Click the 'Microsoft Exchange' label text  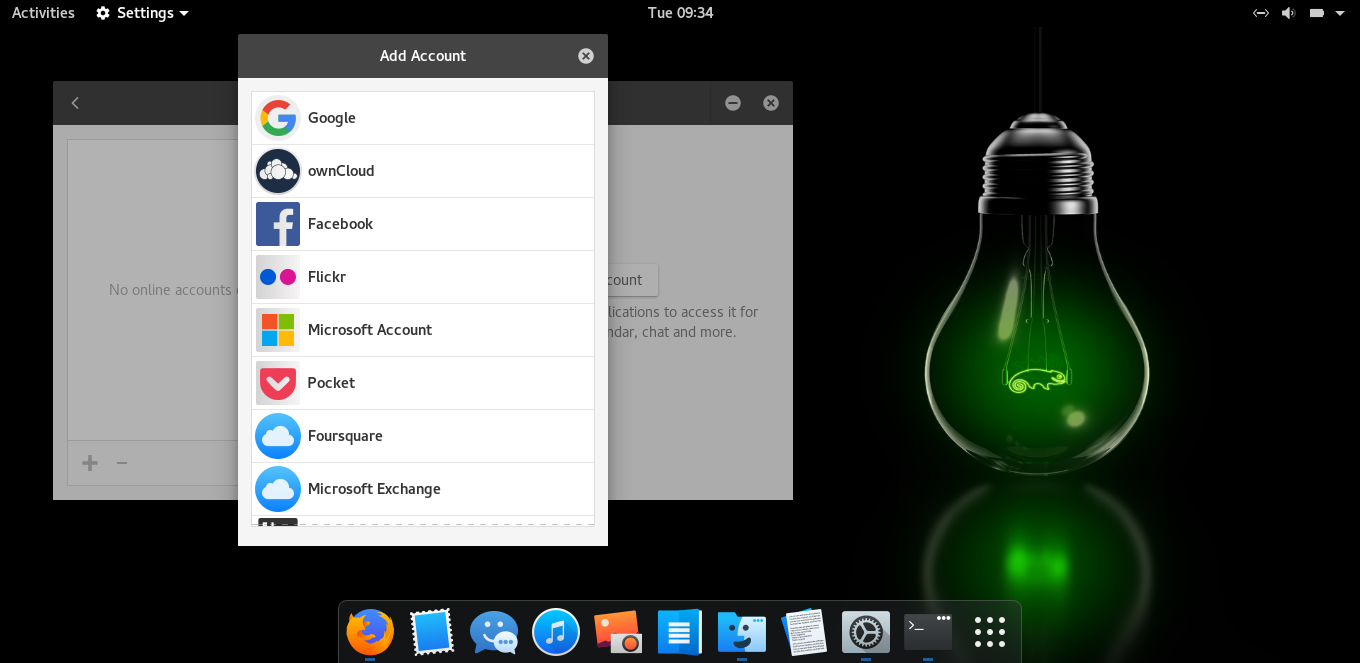tap(374, 489)
